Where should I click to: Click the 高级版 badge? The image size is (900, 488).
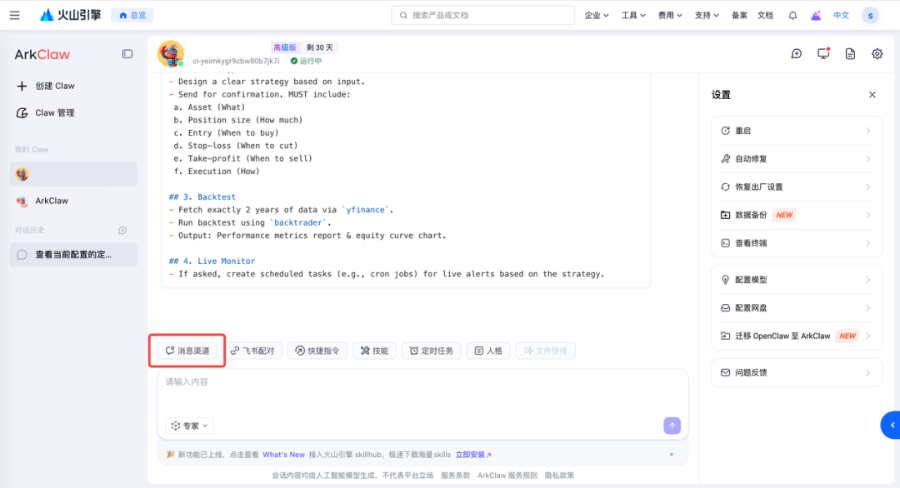(285, 48)
